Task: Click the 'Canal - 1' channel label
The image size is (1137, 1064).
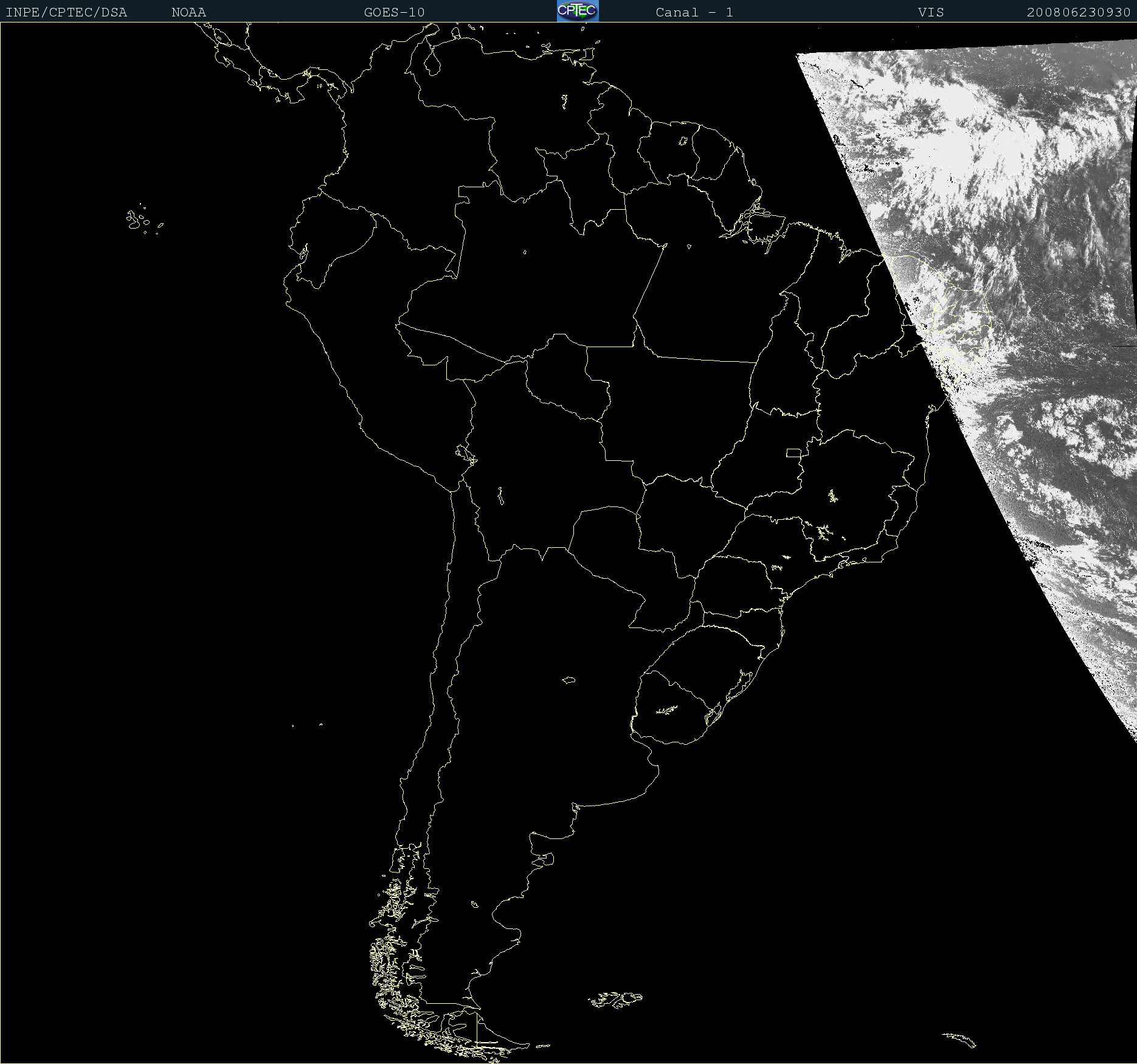Action: click(694, 12)
